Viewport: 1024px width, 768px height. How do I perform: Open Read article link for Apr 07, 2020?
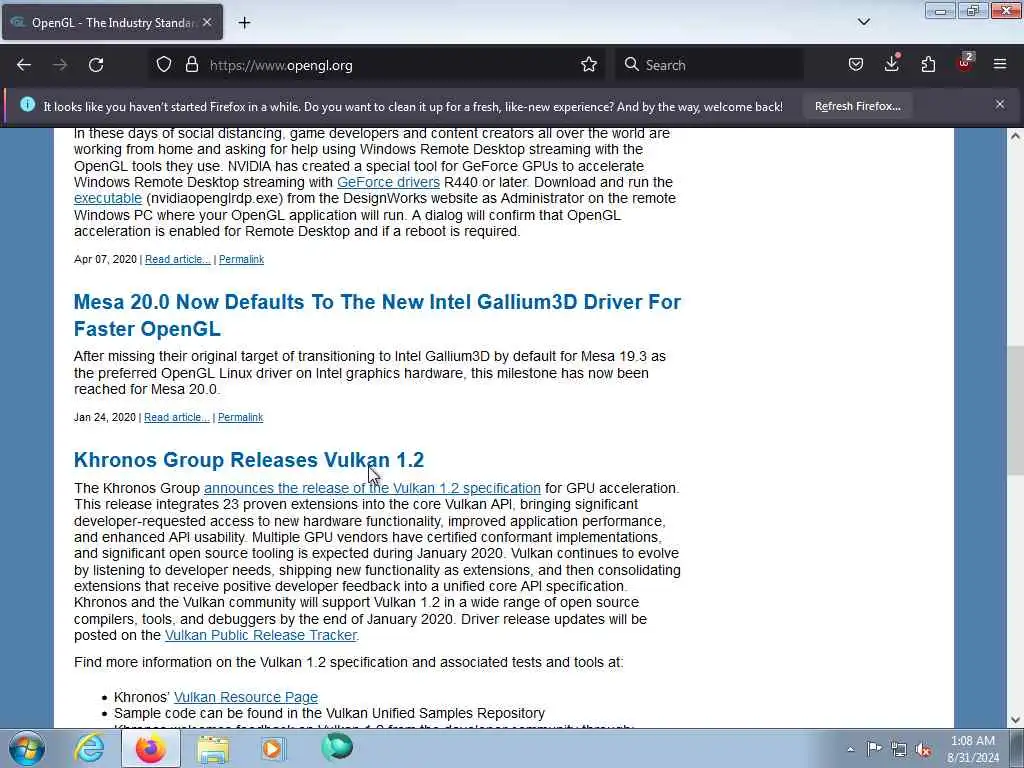coord(178,259)
